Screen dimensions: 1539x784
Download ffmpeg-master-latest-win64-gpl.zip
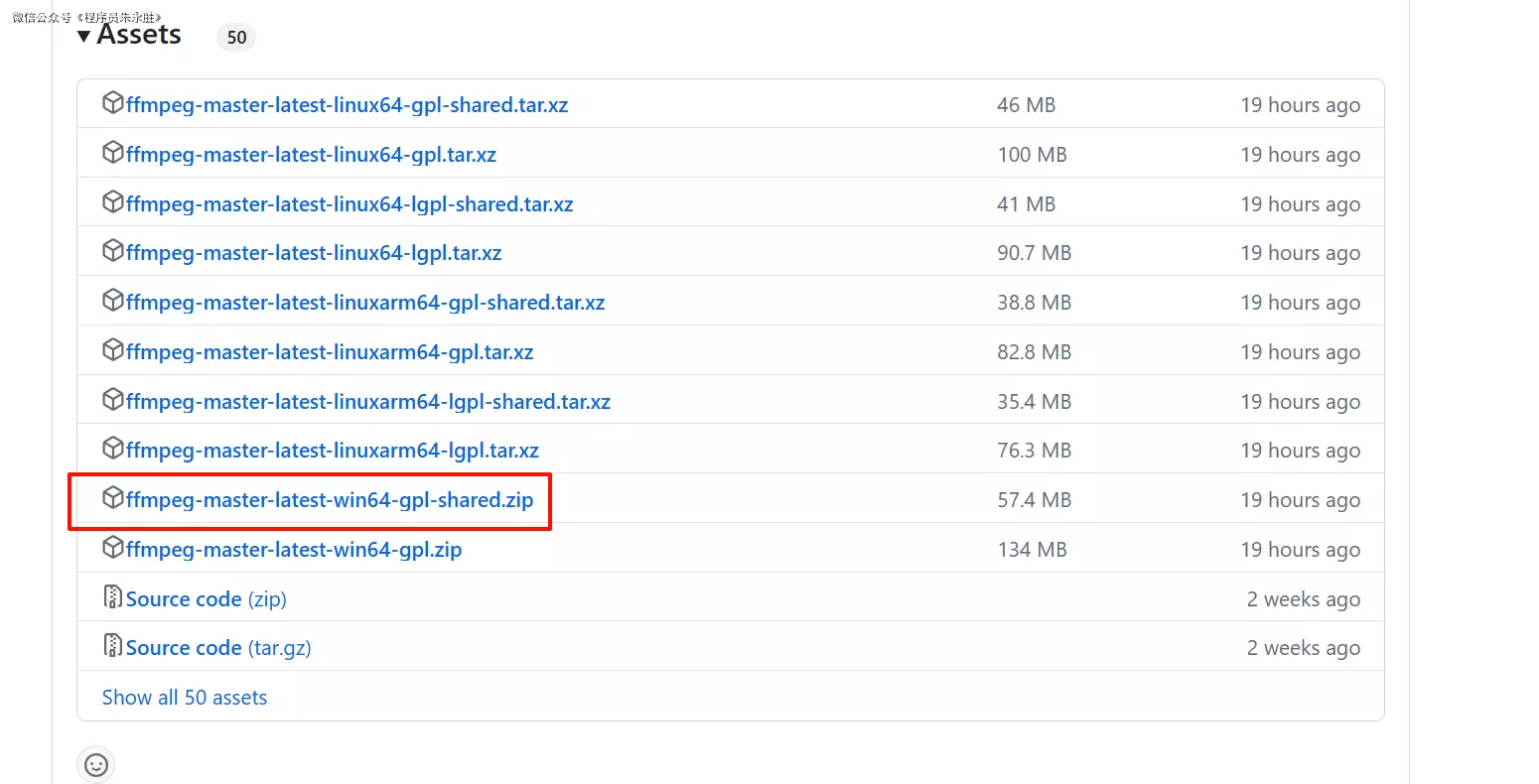(294, 550)
